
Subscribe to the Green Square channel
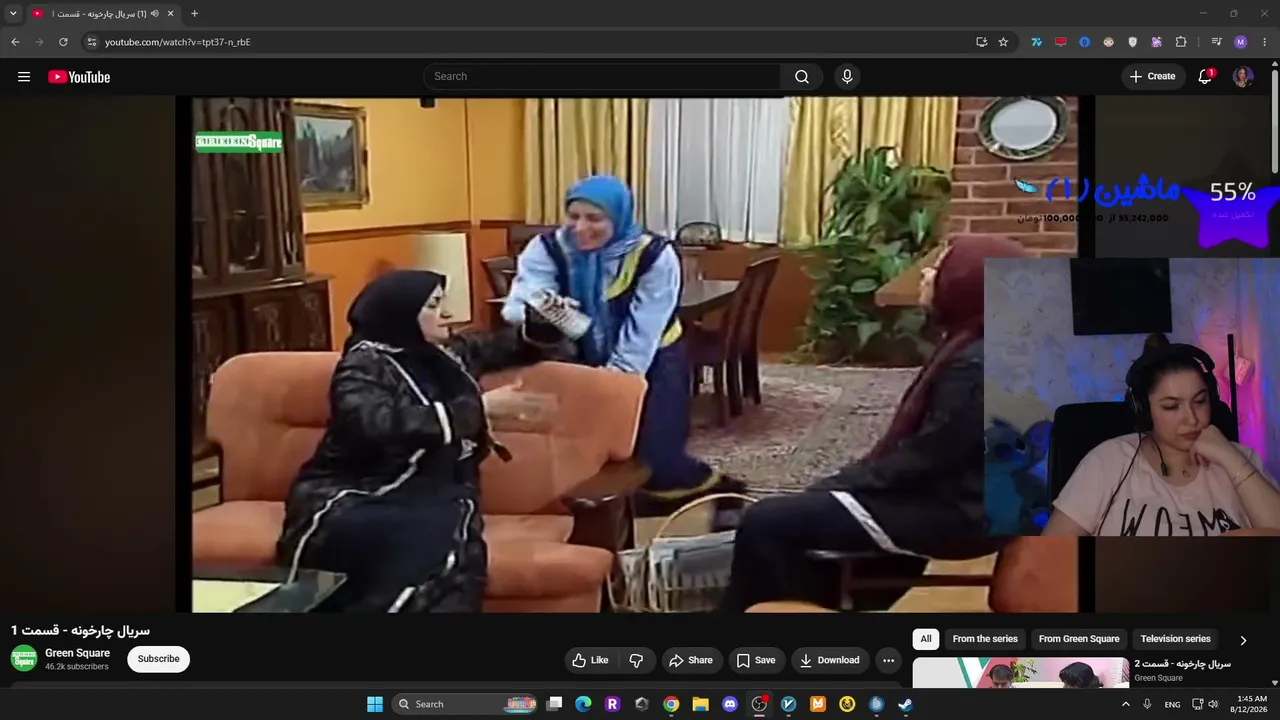tap(158, 659)
